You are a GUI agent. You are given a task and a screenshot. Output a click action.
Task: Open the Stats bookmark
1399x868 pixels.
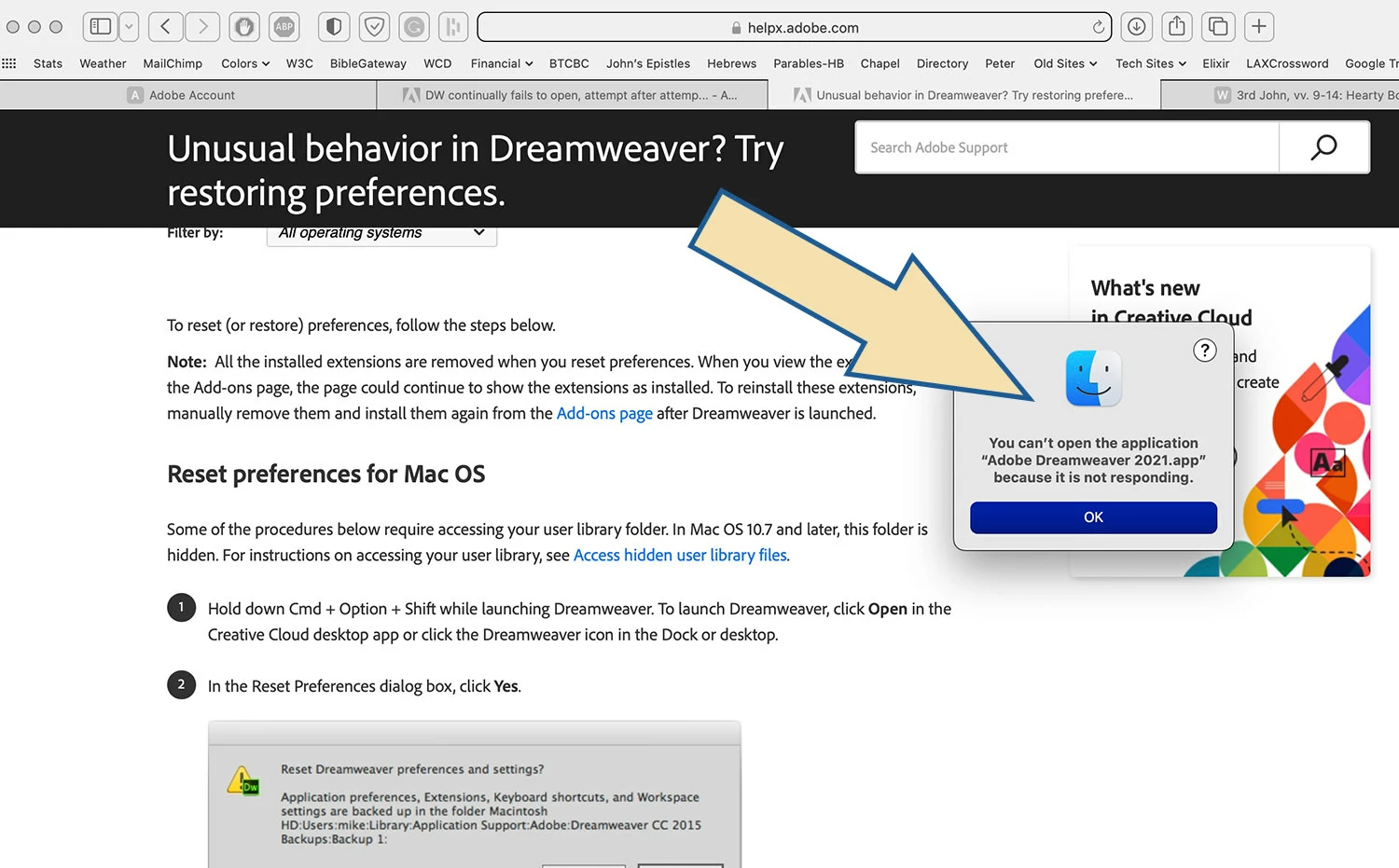click(48, 63)
